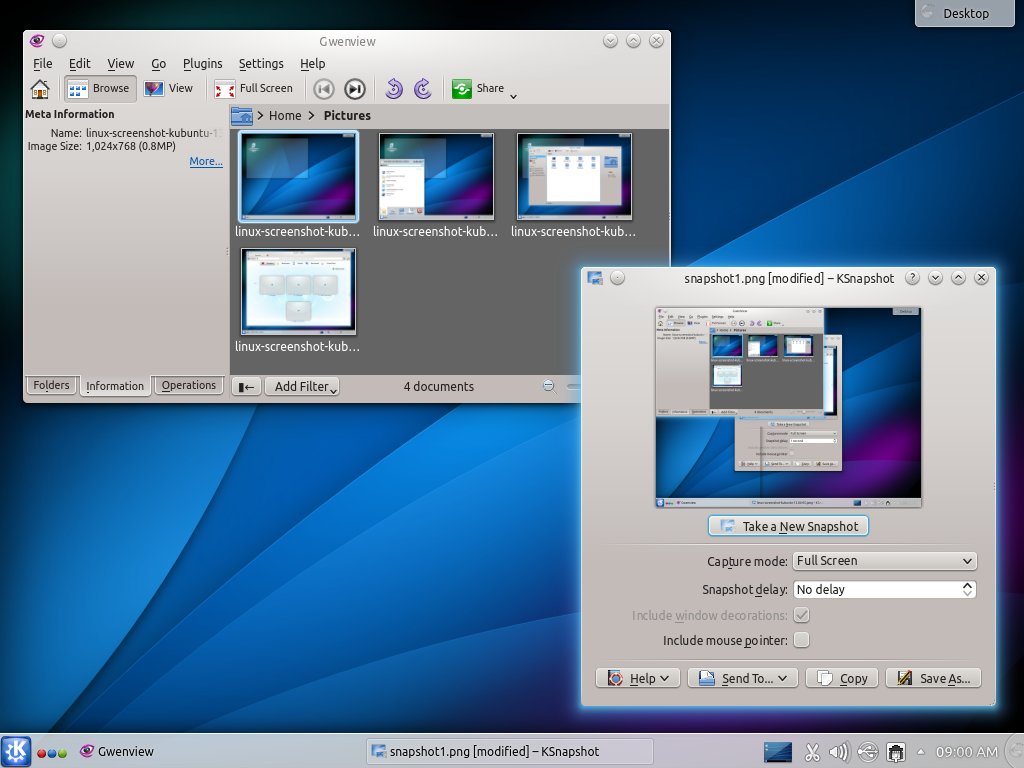This screenshot has width=1024, height=768.
Task: Click the Home icon in Gwenview toolbar
Action: 40,89
